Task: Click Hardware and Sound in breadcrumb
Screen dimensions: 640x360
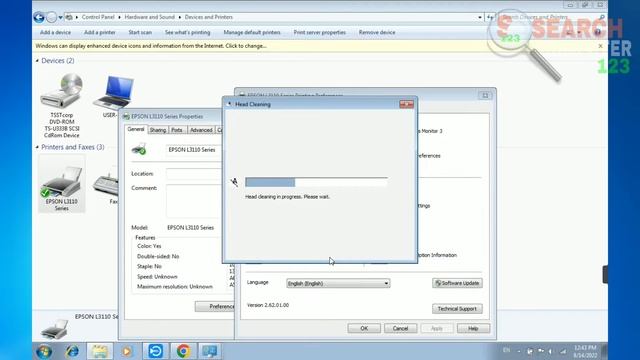Action: pyautogui.click(x=149, y=17)
